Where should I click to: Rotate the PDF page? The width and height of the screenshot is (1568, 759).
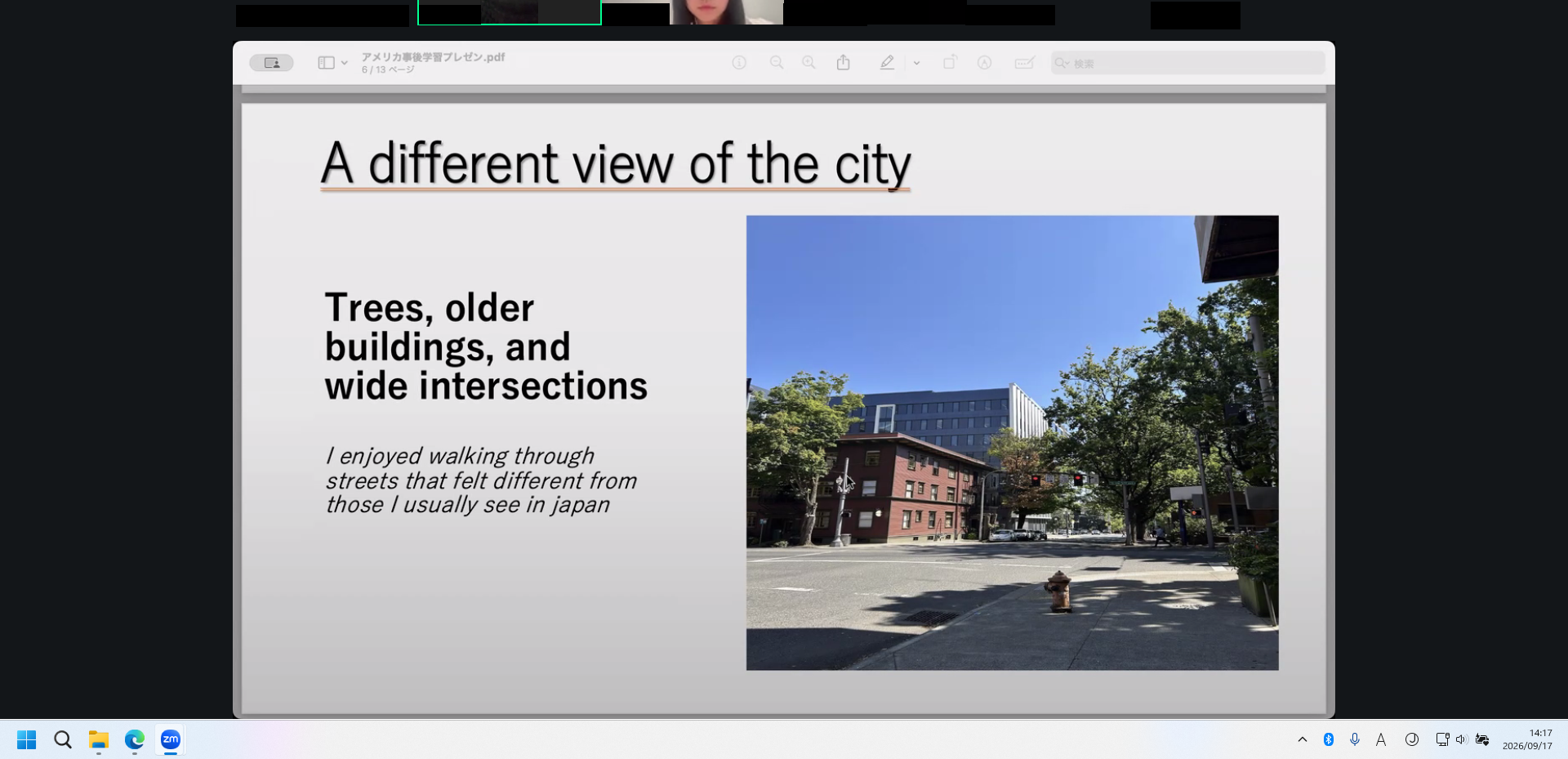point(950,63)
